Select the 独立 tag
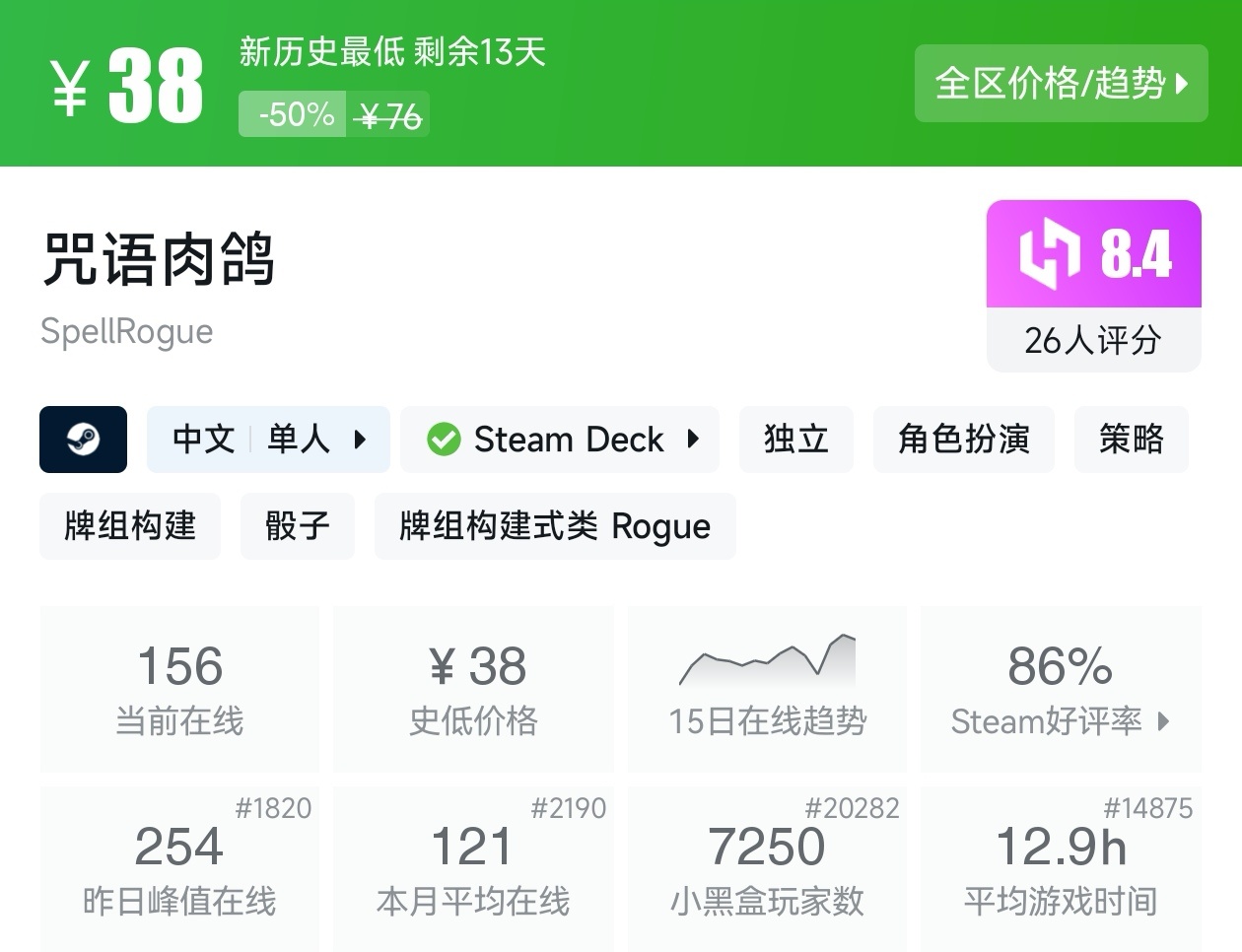1242x952 pixels. click(795, 439)
